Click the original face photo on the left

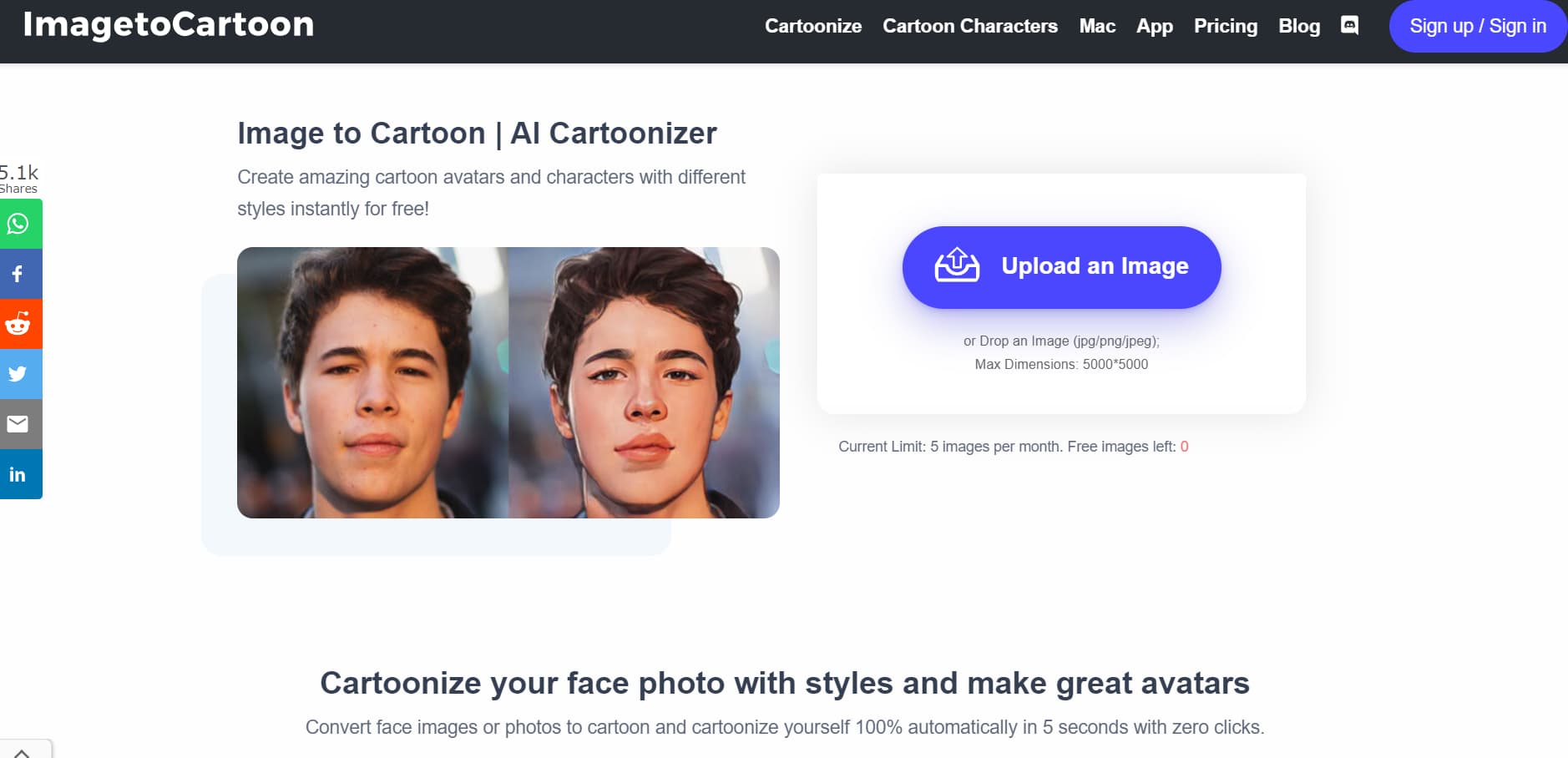click(372, 382)
